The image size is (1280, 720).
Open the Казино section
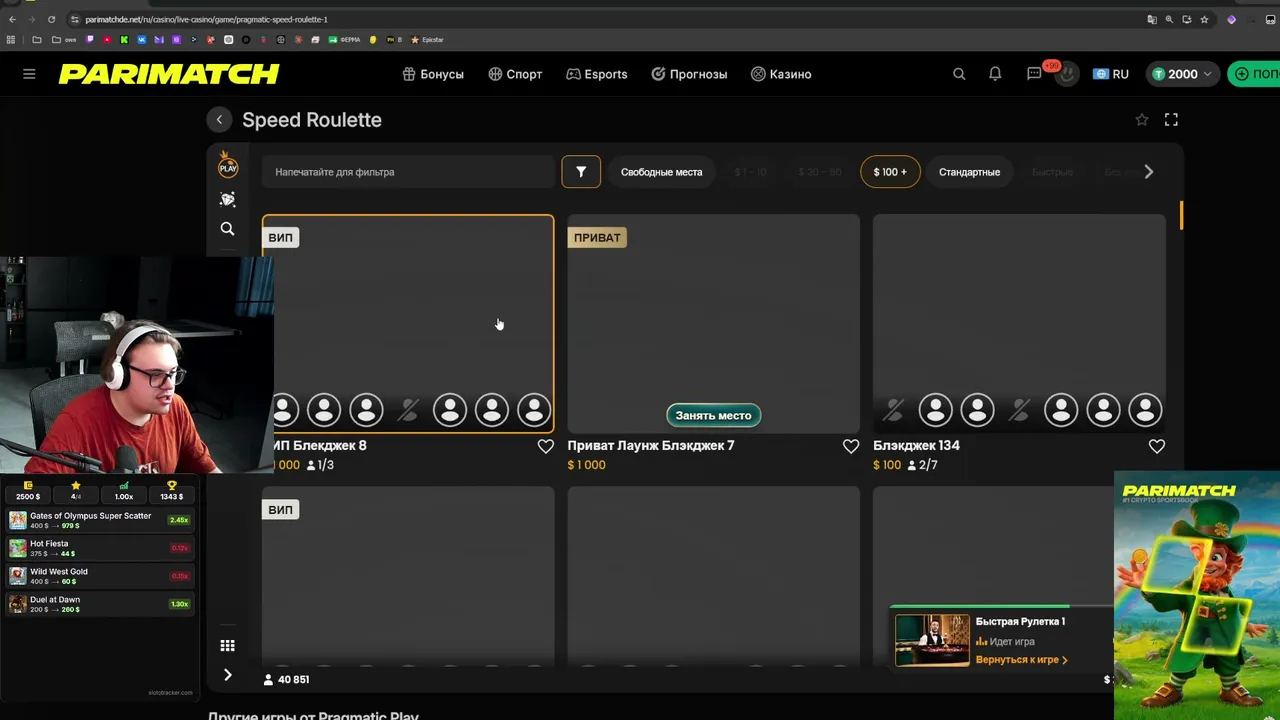(x=781, y=74)
